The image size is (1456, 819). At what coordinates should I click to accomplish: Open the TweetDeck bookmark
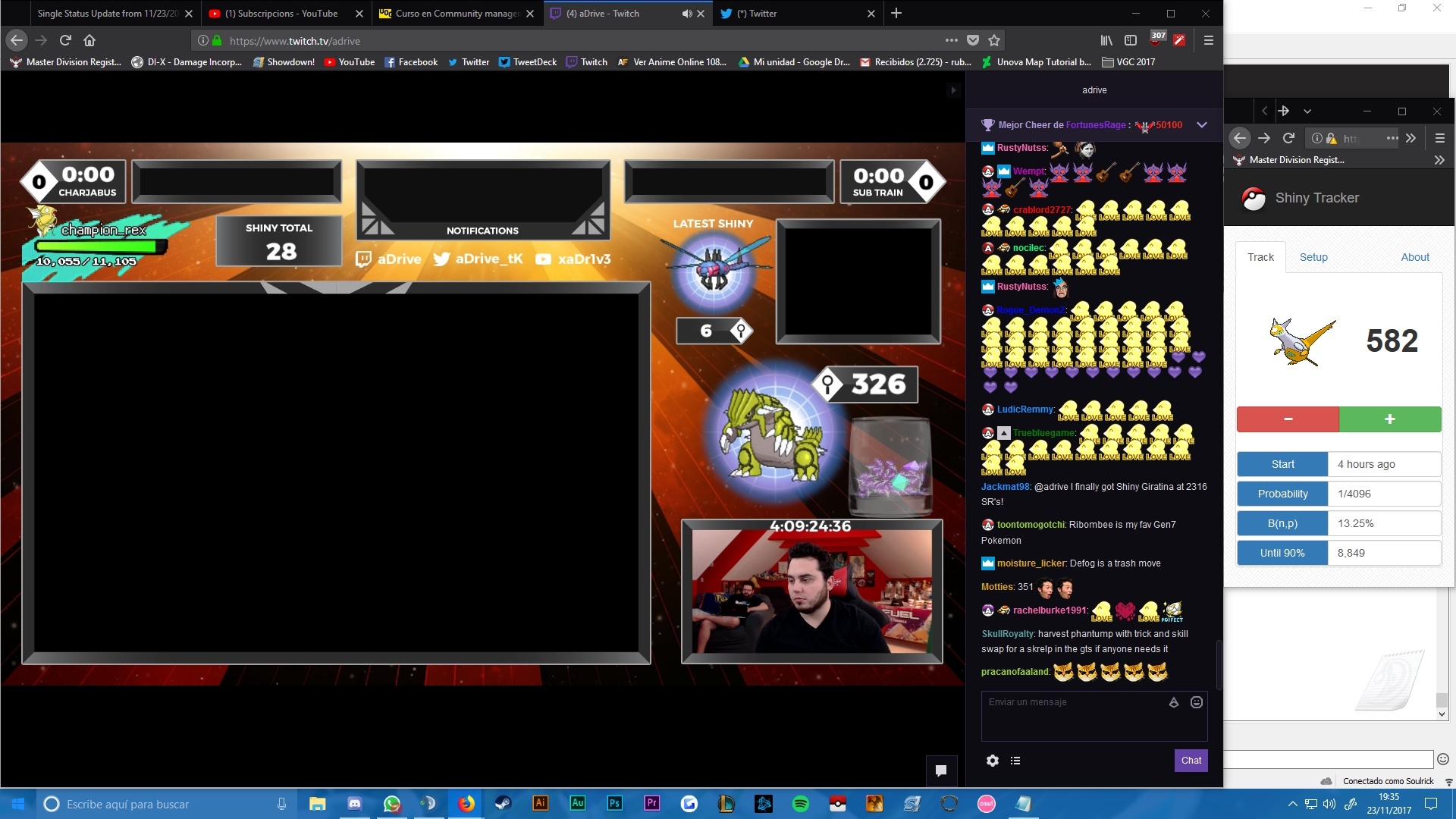528,62
